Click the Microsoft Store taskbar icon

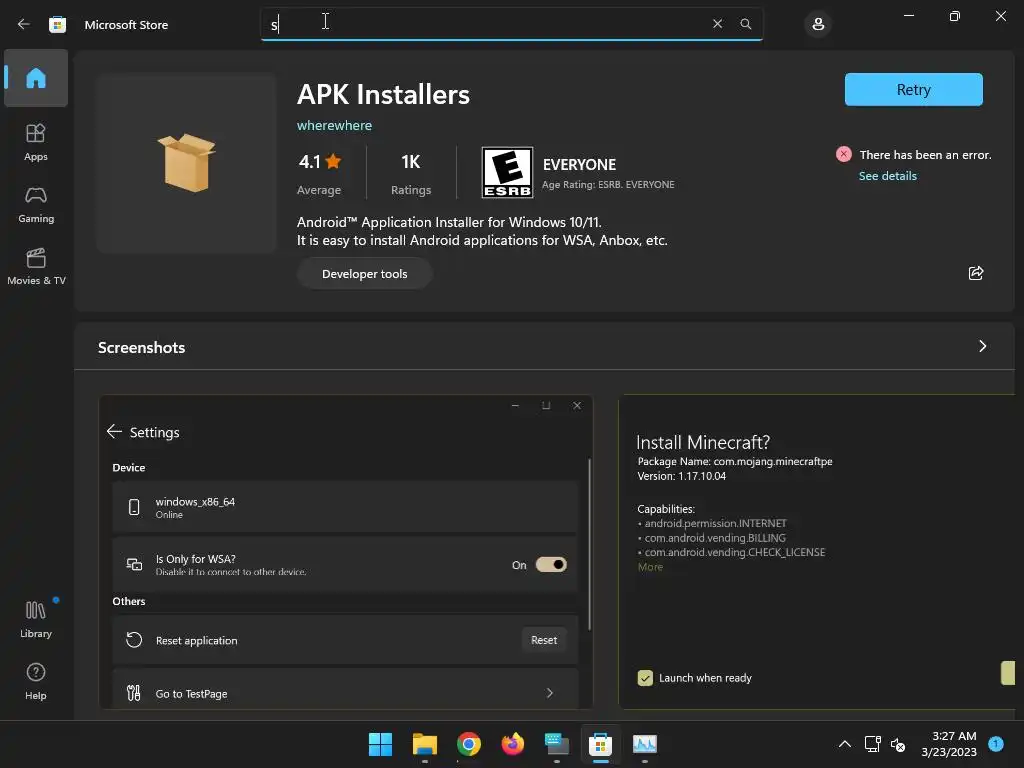click(x=600, y=744)
